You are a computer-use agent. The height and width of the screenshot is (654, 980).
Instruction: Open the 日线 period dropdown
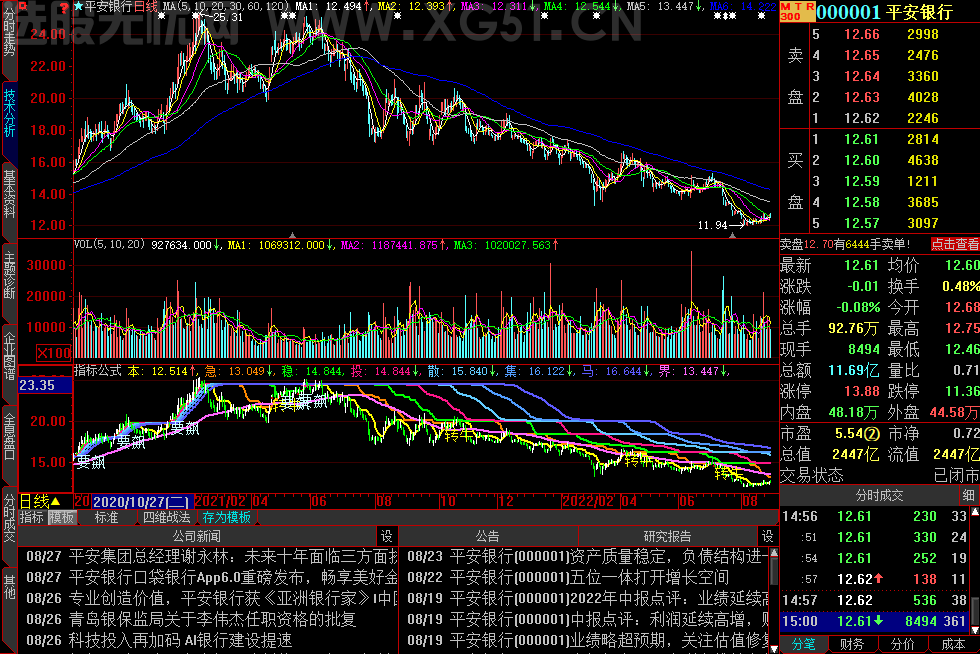pos(40,501)
